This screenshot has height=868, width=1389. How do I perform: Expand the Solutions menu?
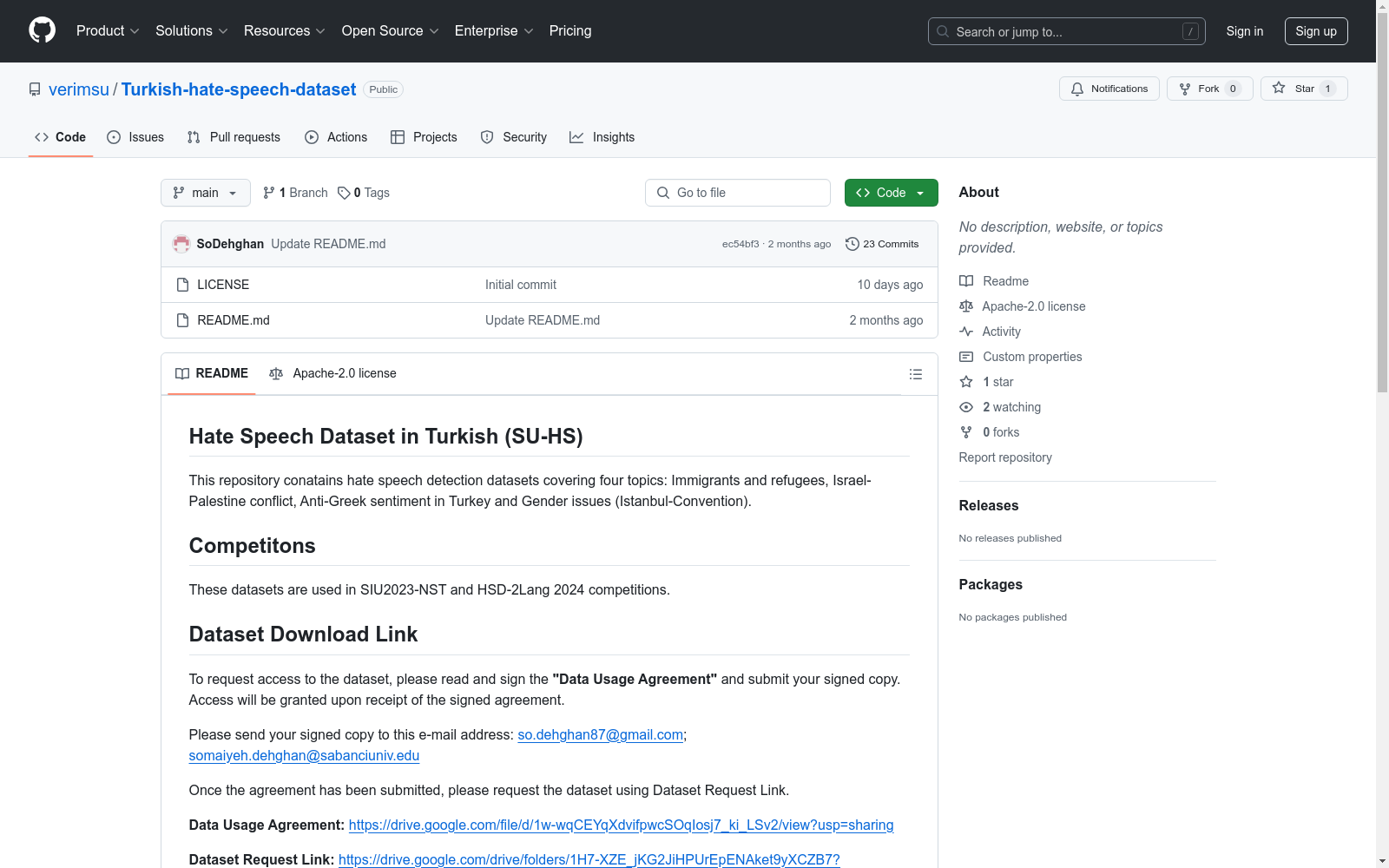click(x=192, y=31)
